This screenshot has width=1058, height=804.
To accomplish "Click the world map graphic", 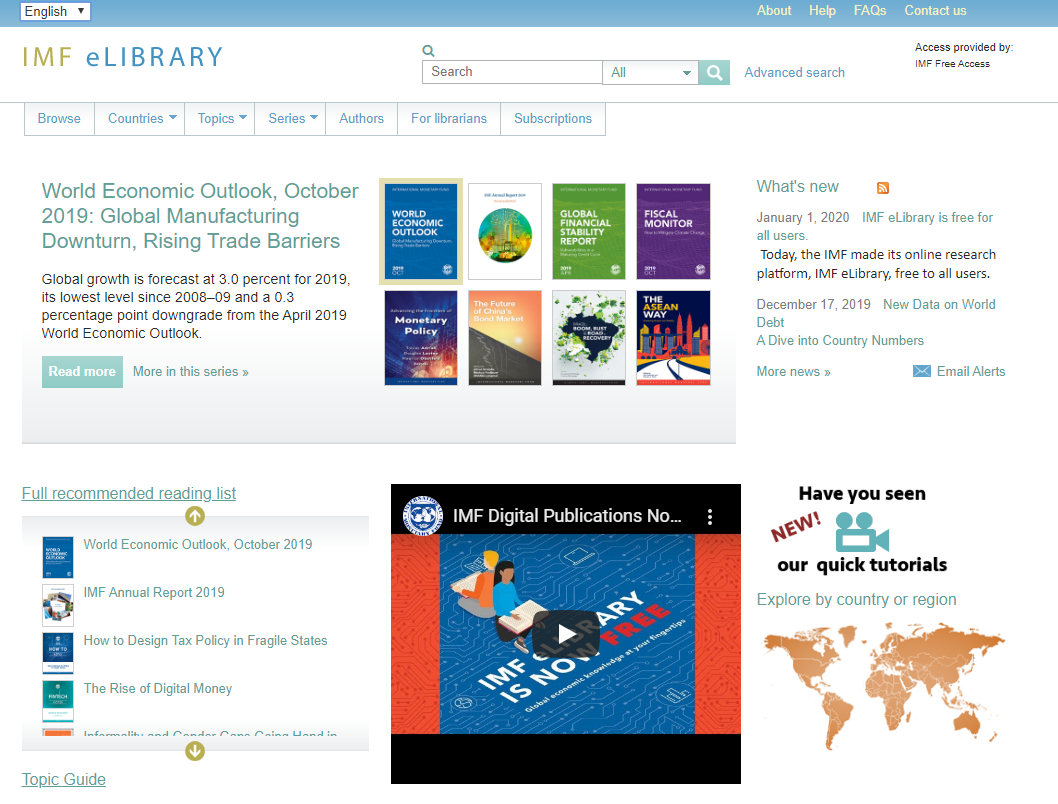I will coord(884,686).
